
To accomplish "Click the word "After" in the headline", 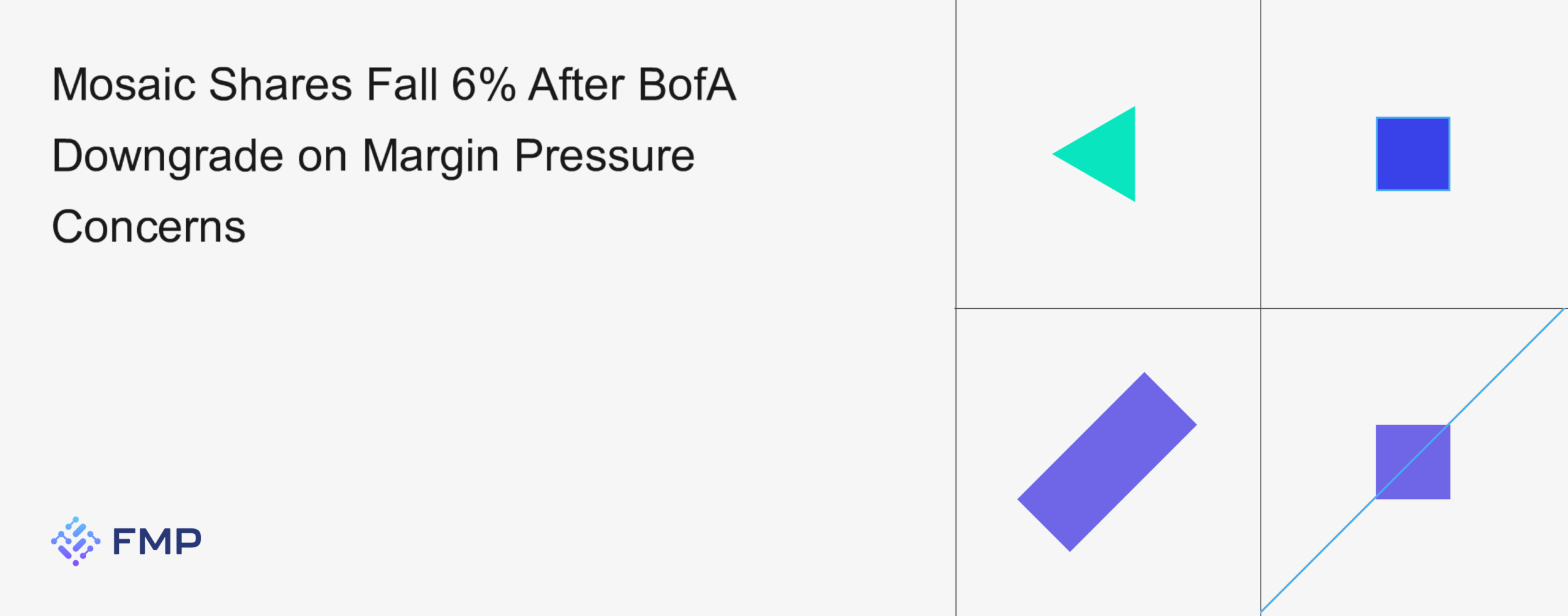I will coord(576,85).
